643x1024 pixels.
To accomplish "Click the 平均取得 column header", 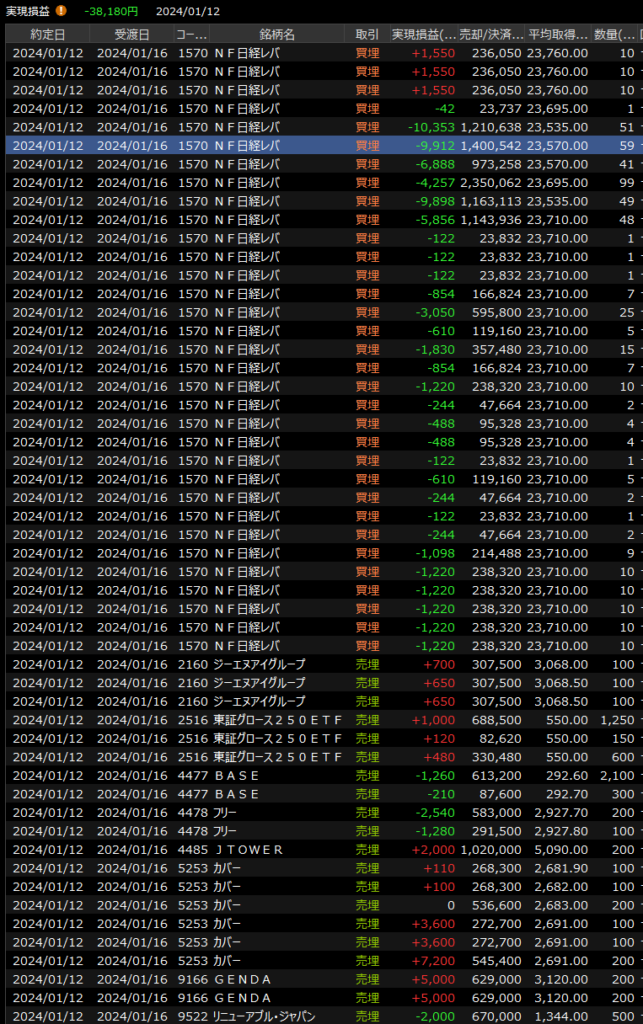I will coord(557,34).
